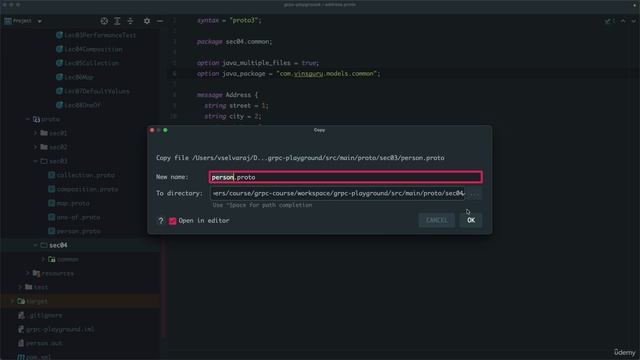
Task: Click the 'message Address {' line in editor
Action: [227, 95]
